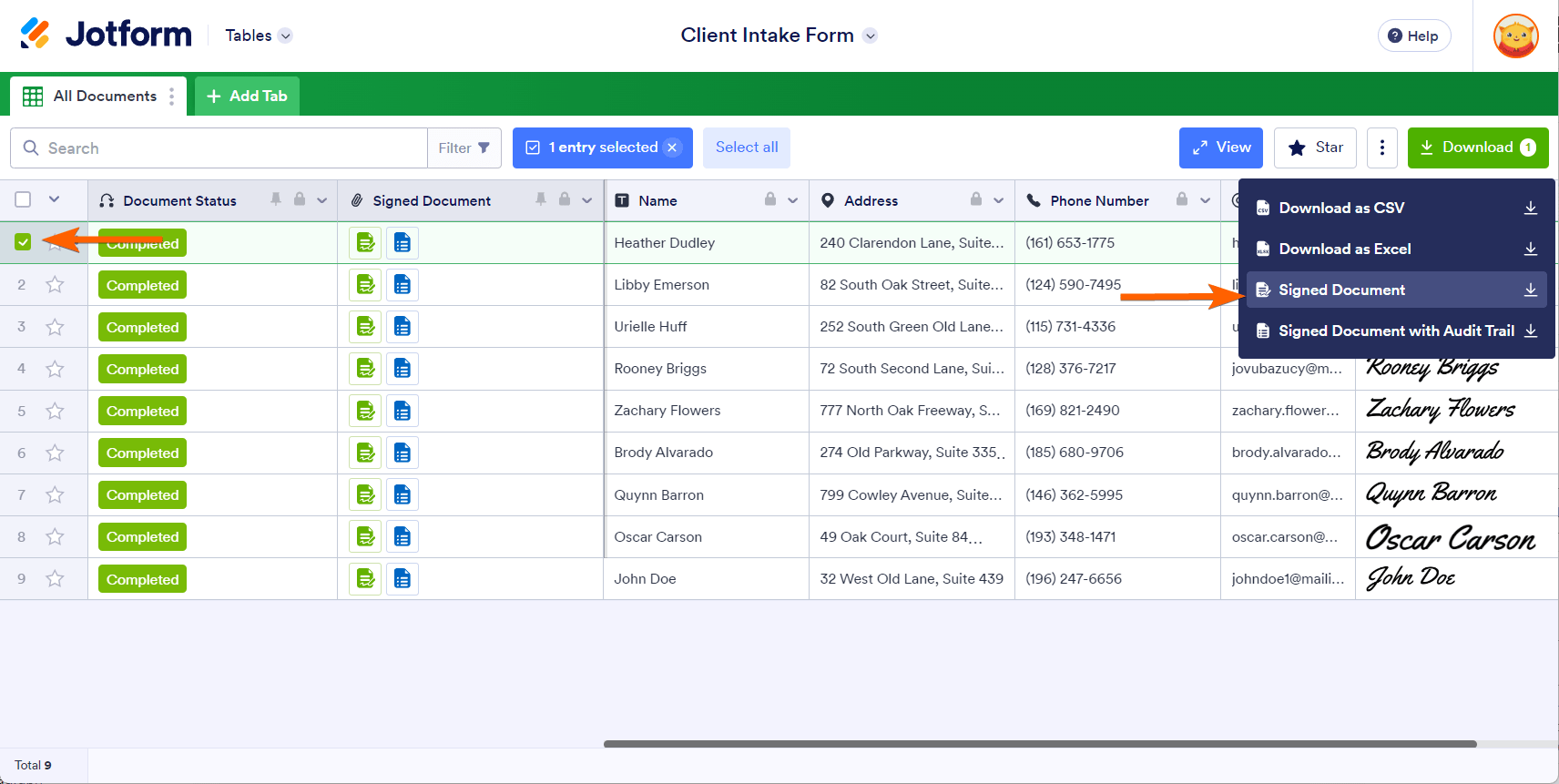Image resolution: width=1559 pixels, height=784 pixels.
Task: Open Signed Document column menu chevron
Action: [x=586, y=200]
